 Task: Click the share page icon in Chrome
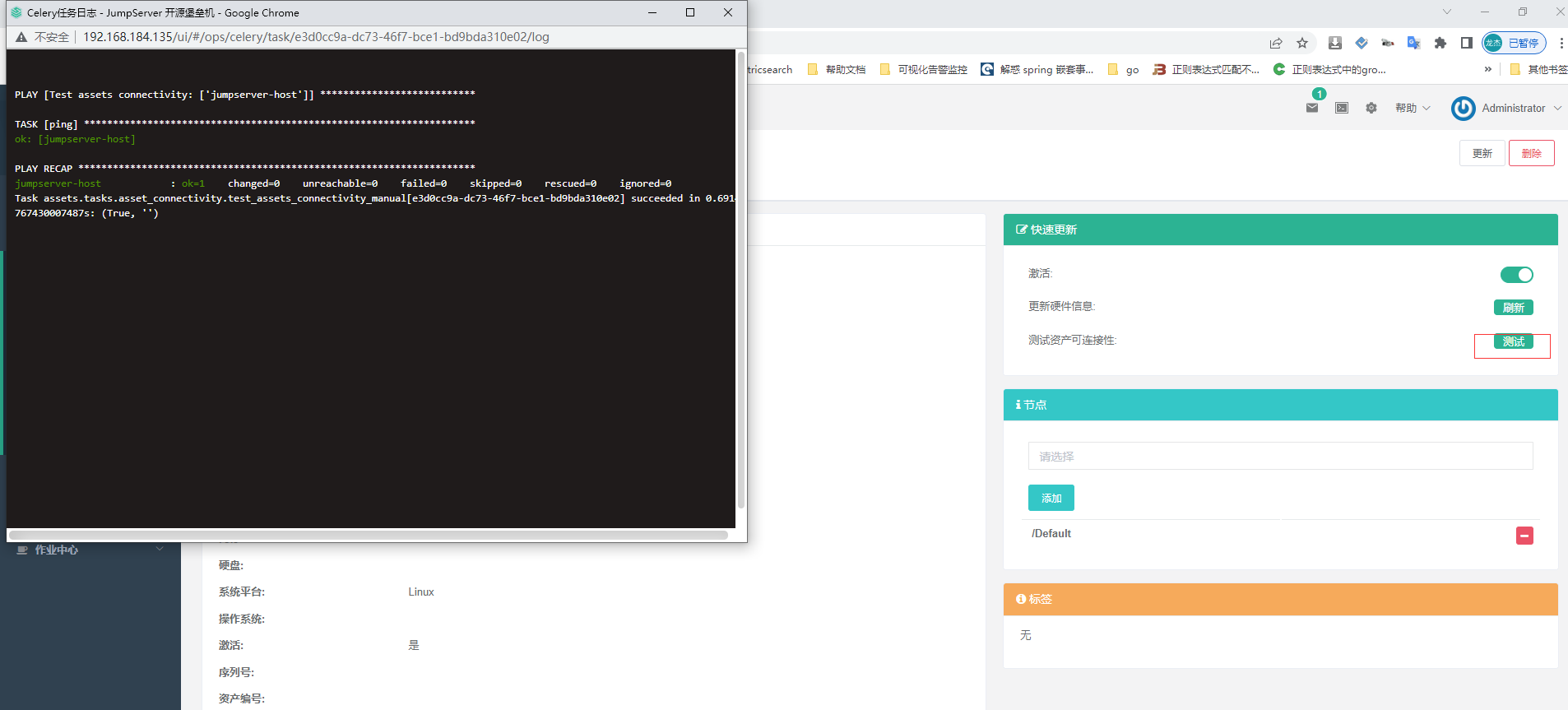click(x=1276, y=43)
